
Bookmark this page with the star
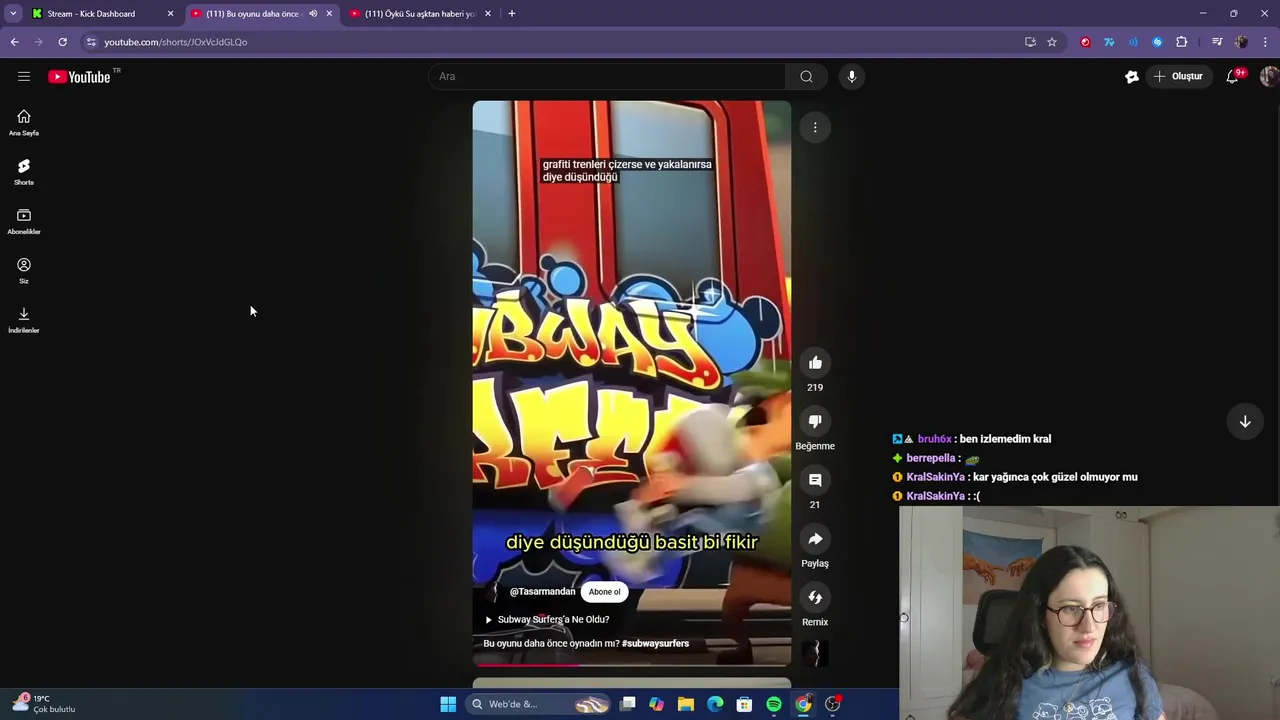click(1052, 42)
